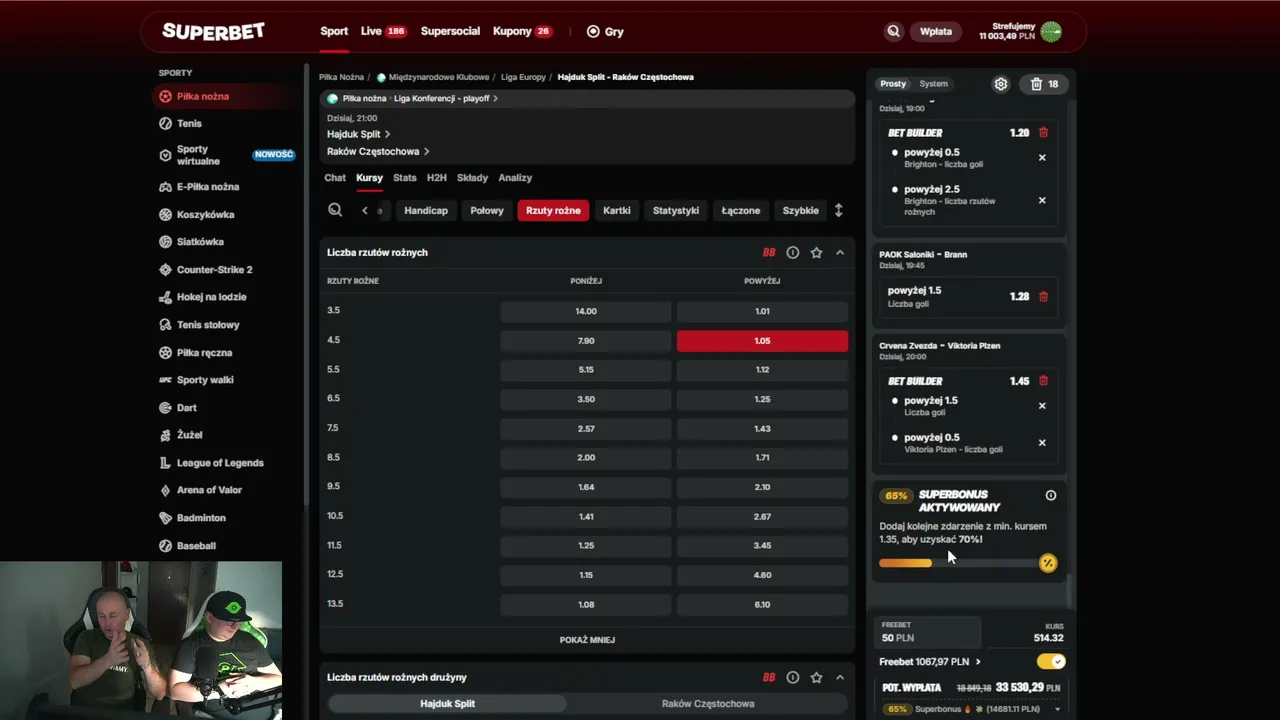Favorite the Liczba rzutów rożnych drużyny market
The width and height of the screenshot is (1280, 720).
pyautogui.click(x=816, y=677)
